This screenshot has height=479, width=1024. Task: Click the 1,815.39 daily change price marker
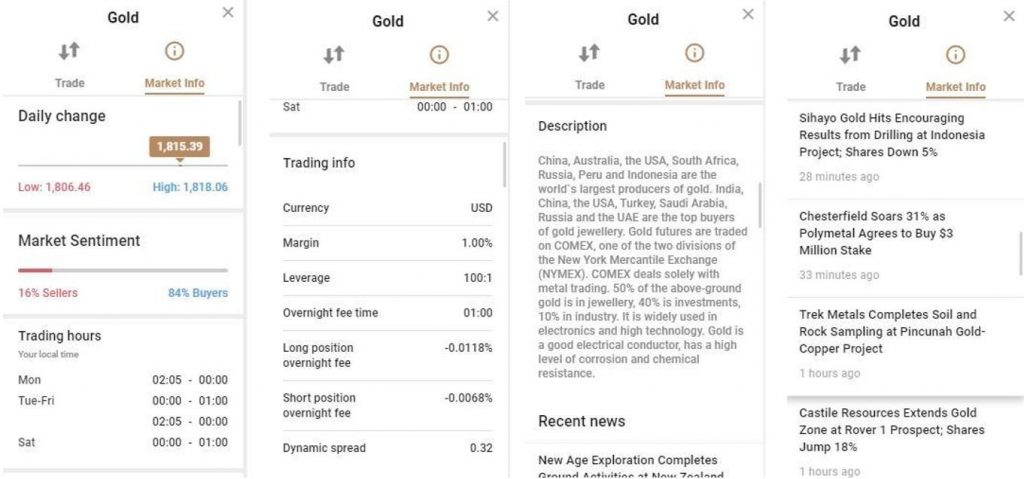(x=180, y=147)
